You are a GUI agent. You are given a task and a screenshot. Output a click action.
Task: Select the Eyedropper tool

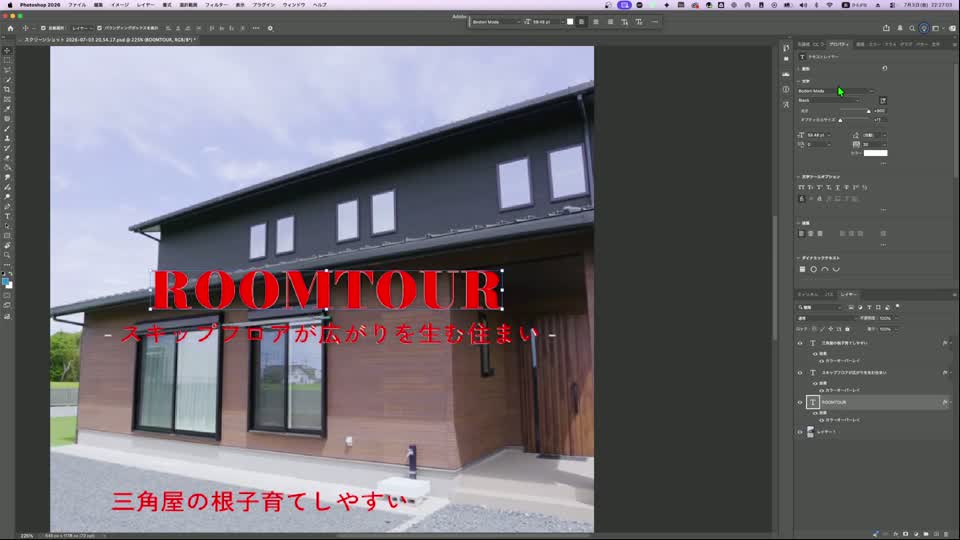pyautogui.click(x=7, y=109)
